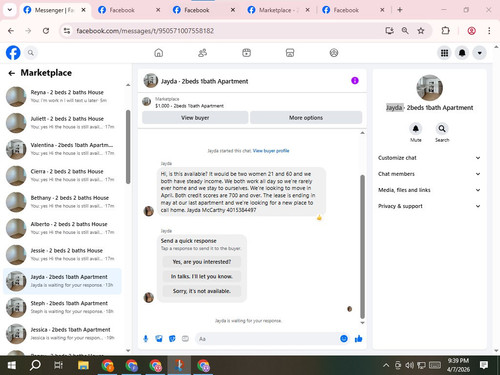
Task: Open Juliett - 2 beds 2 baths House chat
Action: coord(63,123)
